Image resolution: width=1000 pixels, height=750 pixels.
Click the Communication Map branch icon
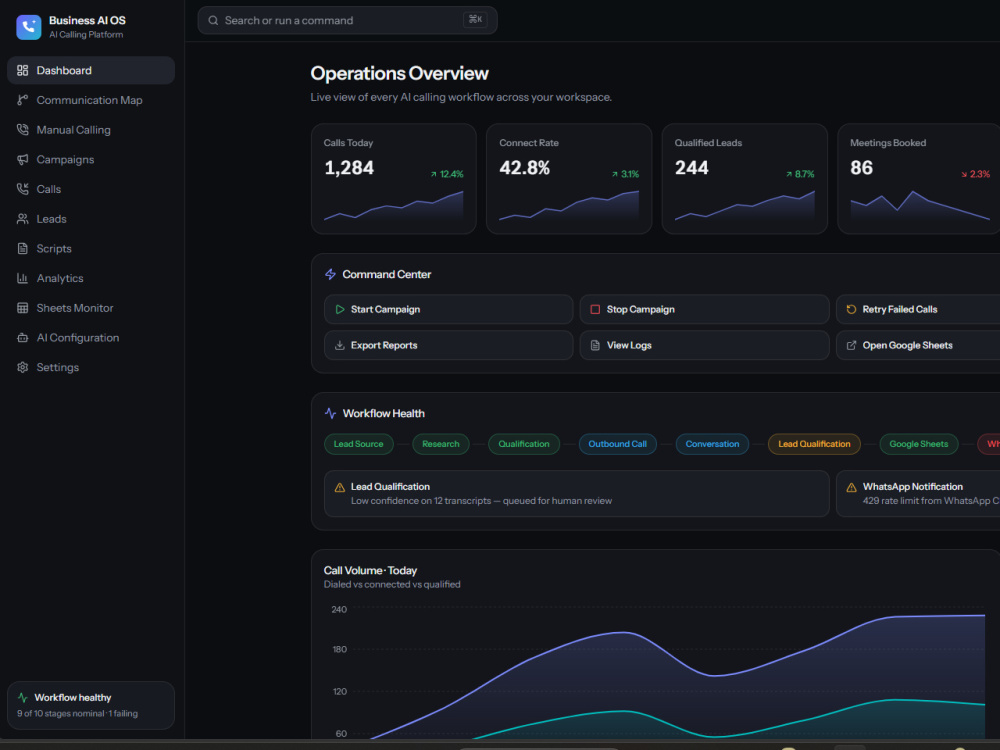coord(22,100)
